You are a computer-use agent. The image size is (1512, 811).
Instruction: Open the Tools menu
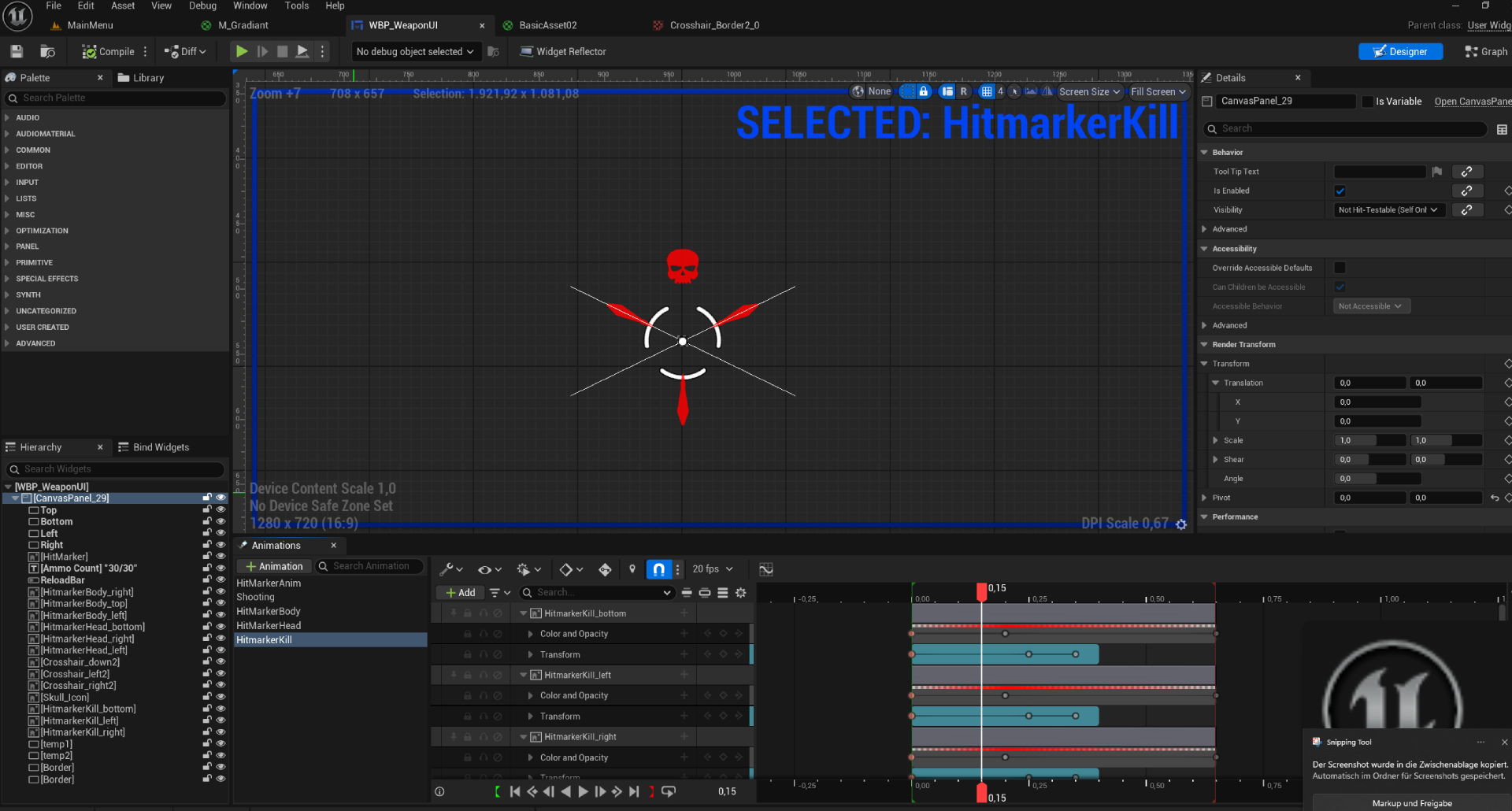click(x=296, y=6)
